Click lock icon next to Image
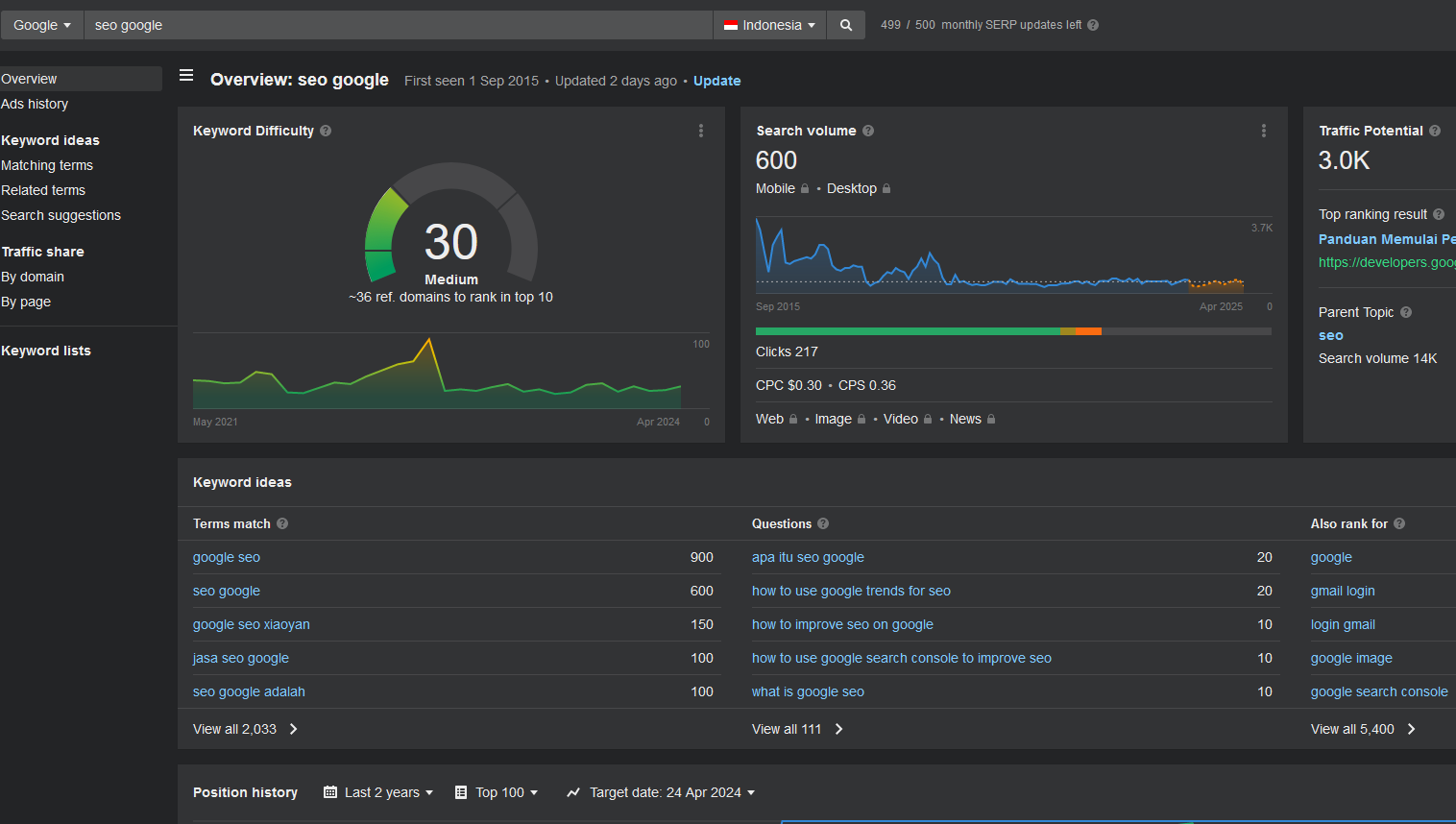Screen dimensions: 1456x824 point(861,419)
